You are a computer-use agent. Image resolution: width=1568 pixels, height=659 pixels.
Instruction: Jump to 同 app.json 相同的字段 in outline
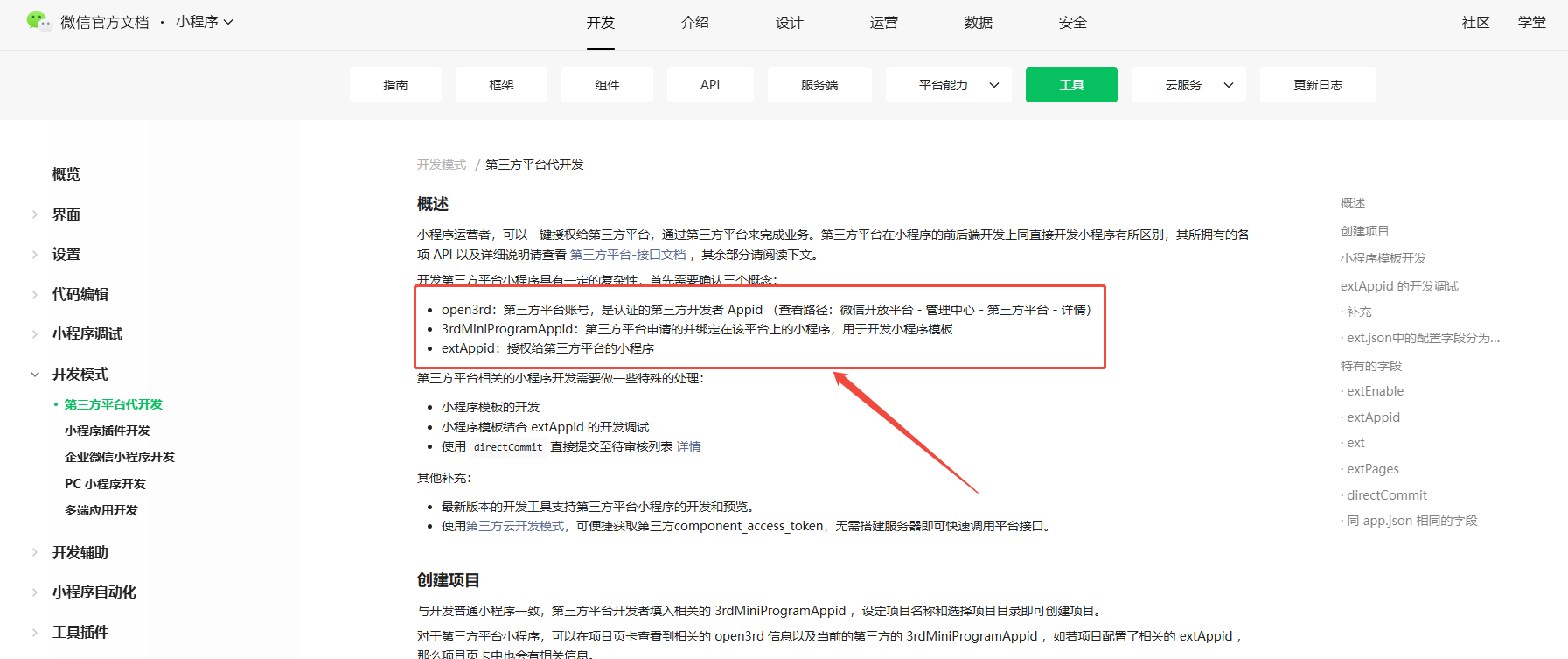pos(1412,521)
